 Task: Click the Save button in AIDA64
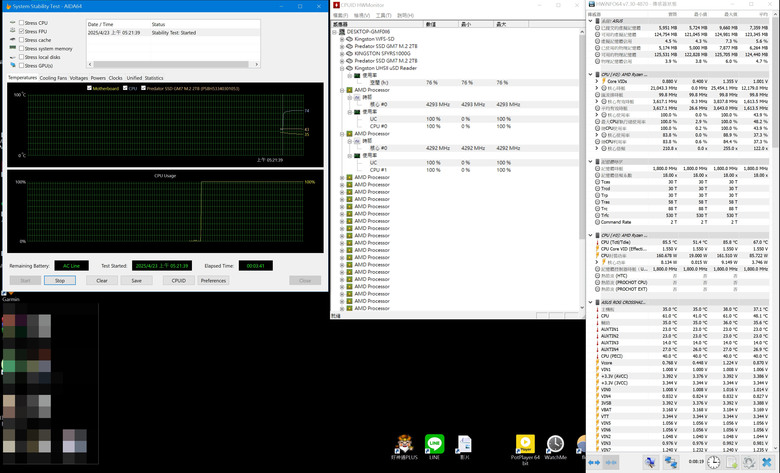point(136,281)
